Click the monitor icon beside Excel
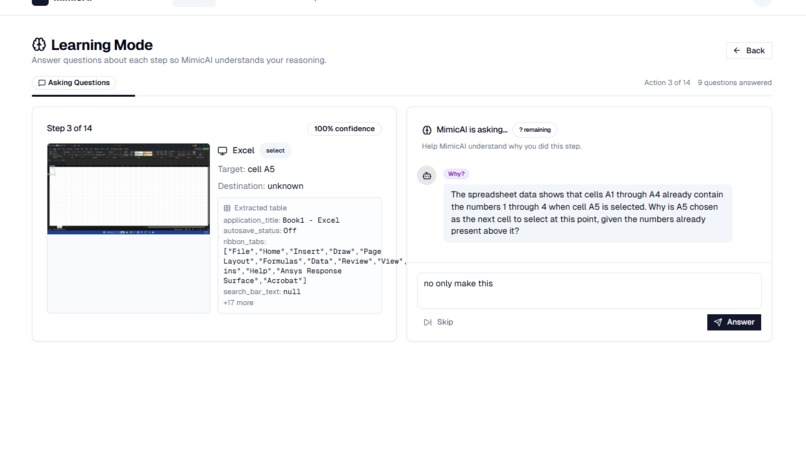 pyautogui.click(x=223, y=151)
